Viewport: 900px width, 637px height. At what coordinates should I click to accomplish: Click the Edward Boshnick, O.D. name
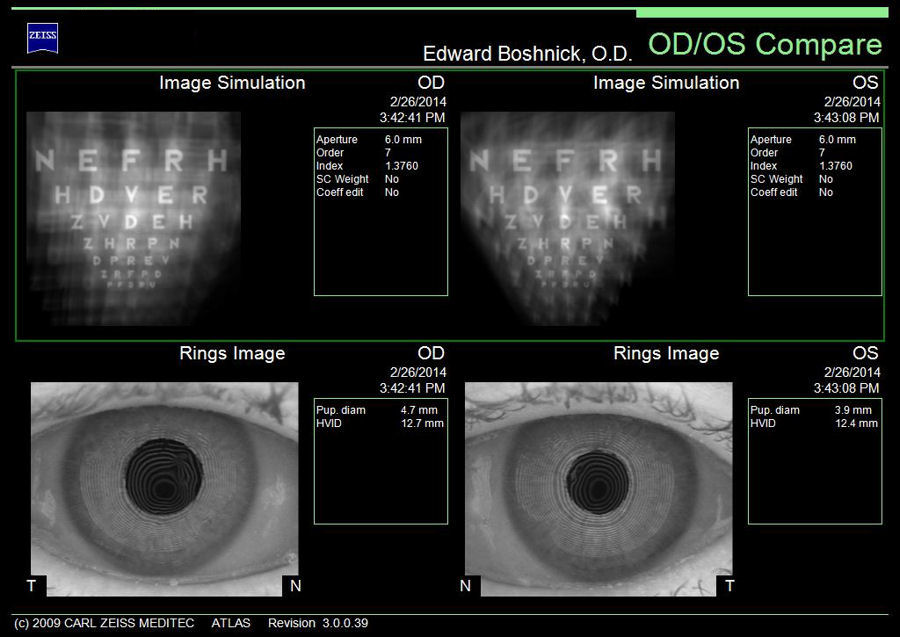528,53
